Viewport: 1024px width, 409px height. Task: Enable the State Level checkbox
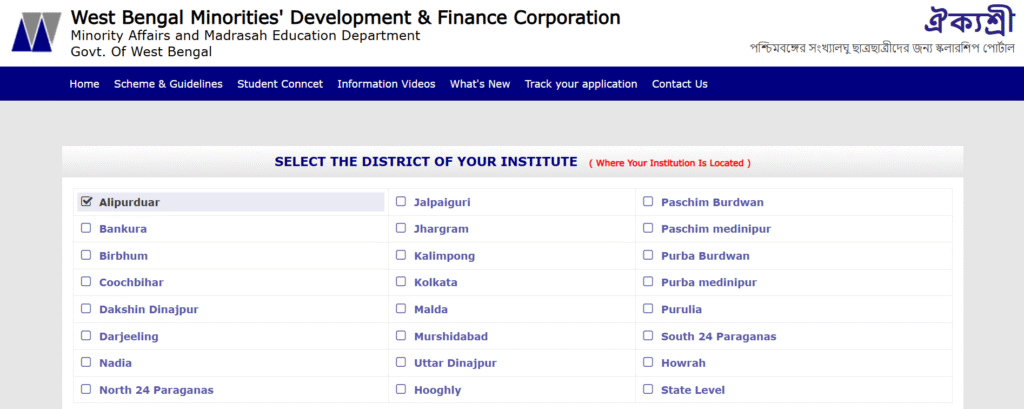[x=648, y=389]
